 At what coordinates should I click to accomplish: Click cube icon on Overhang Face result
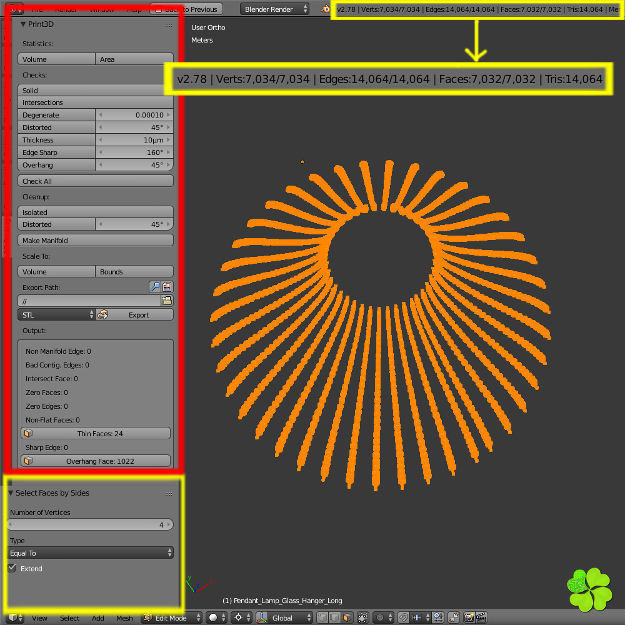coord(28,461)
